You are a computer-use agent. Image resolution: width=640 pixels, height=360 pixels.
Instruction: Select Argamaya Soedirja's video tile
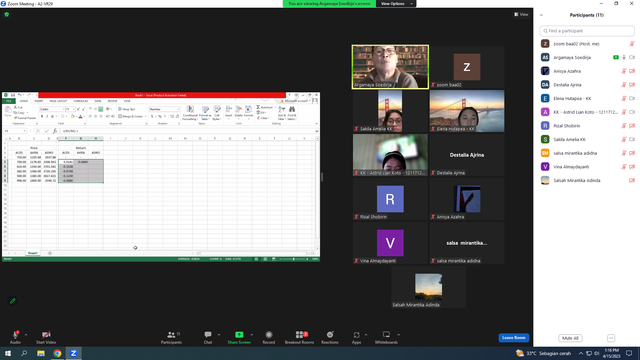point(390,67)
